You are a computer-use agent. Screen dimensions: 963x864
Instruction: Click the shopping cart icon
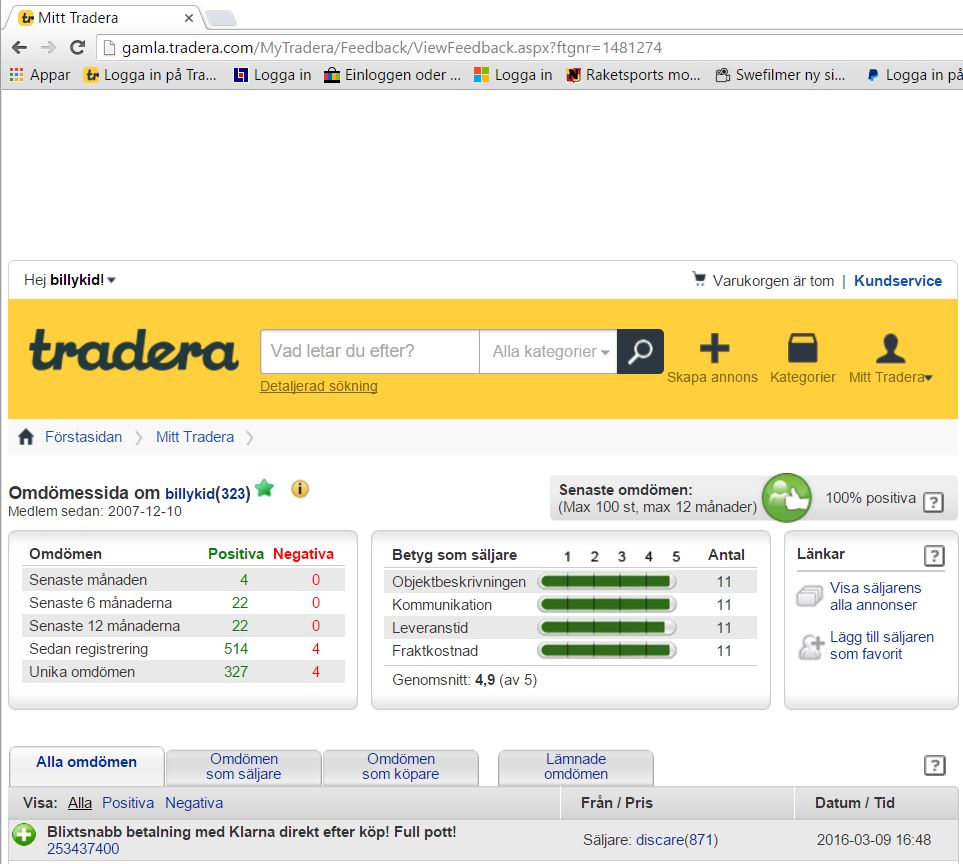[x=699, y=280]
